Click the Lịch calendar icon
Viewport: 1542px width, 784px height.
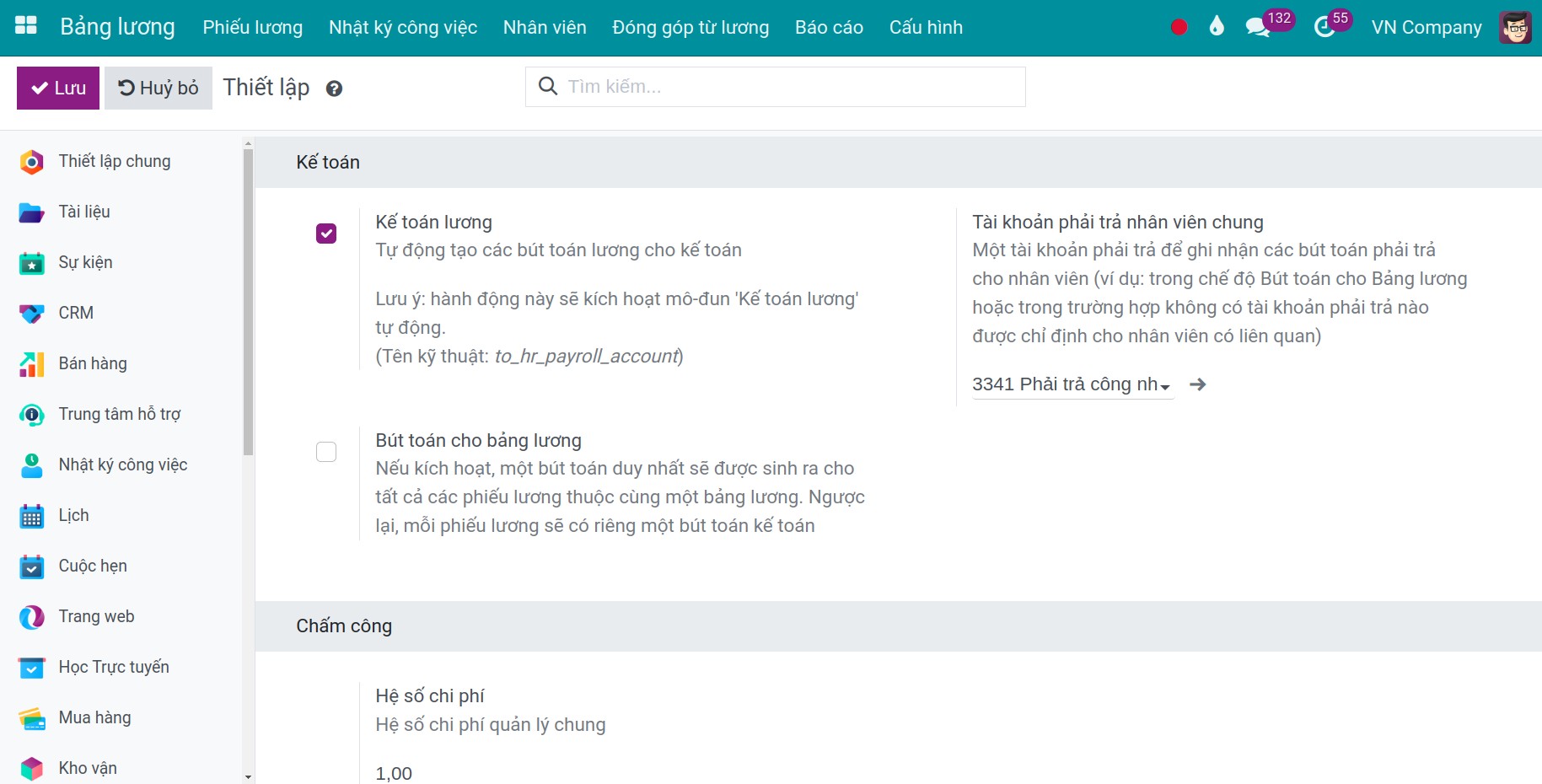pos(31,516)
